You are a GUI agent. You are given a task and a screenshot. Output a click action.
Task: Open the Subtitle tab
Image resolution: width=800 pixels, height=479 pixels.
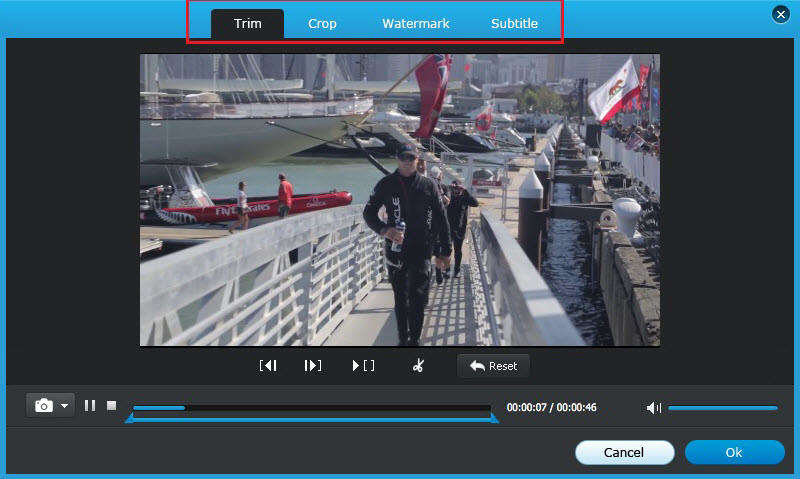coord(514,23)
